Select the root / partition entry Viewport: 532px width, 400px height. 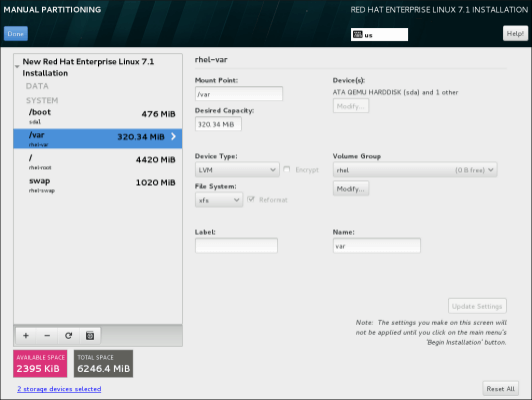[98, 162]
